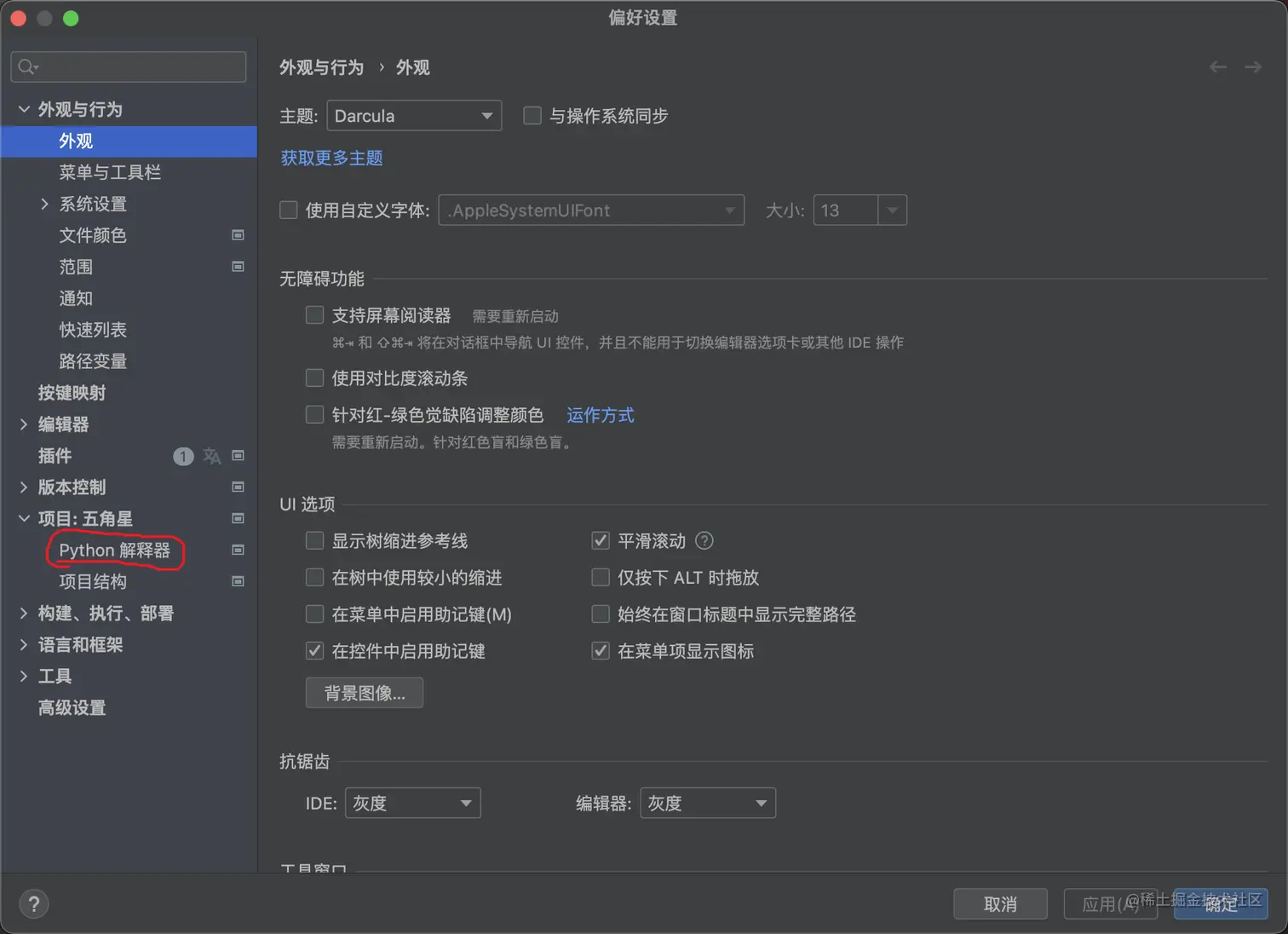Select 菜单与工具栏 in the sidebar
The width and height of the screenshot is (1288, 934).
109,172
